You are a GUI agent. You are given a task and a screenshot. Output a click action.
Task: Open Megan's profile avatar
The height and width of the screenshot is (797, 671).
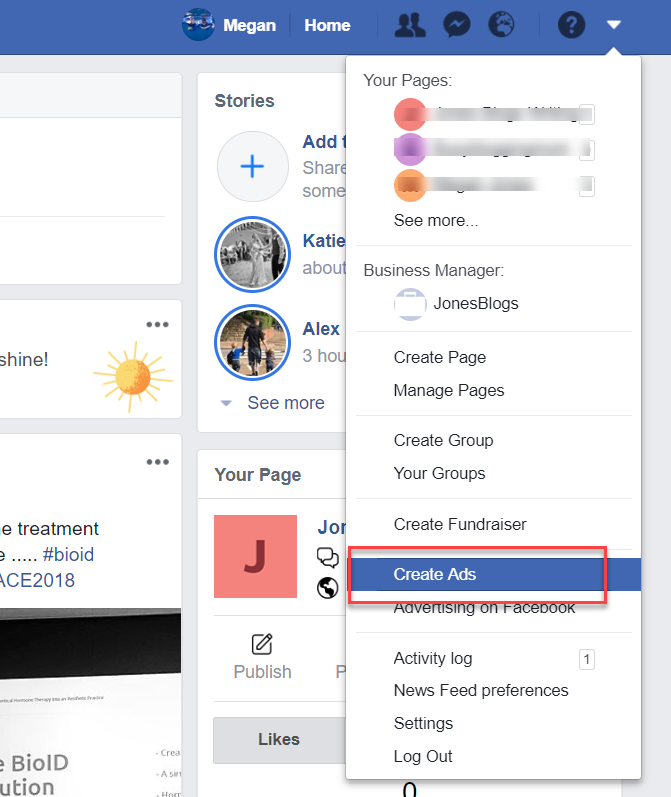tap(198, 24)
